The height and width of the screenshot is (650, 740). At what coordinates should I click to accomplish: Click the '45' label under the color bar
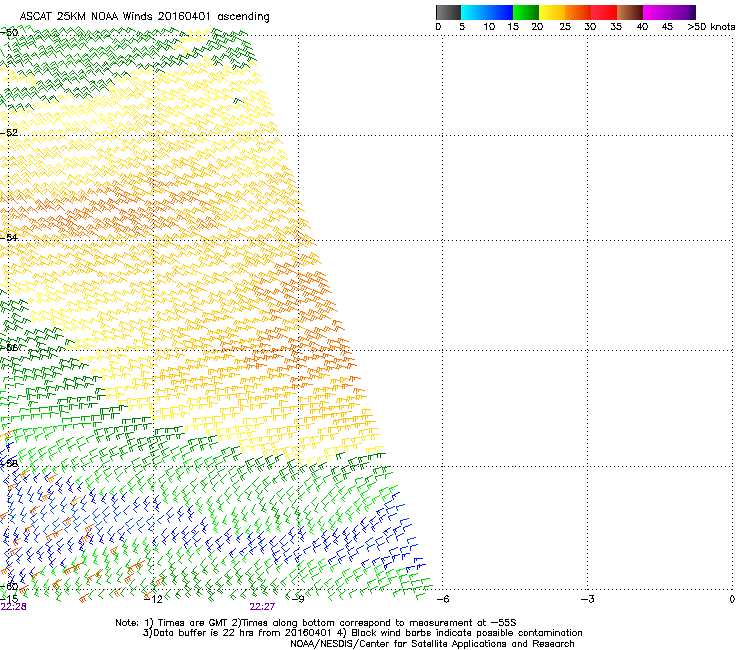pyautogui.click(x=667, y=27)
